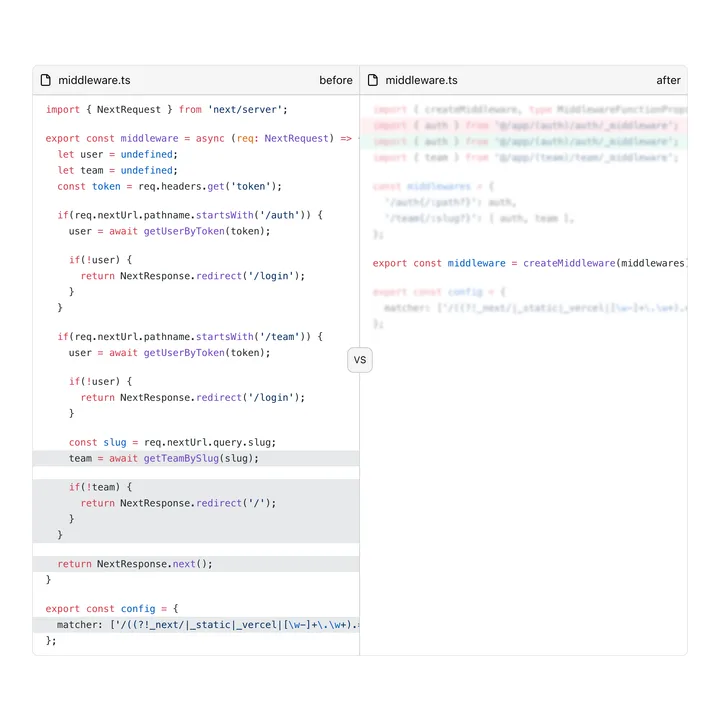The image size is (720, 720).
Task: Click the const token = req.headers.get line
Action: point(169,186)
